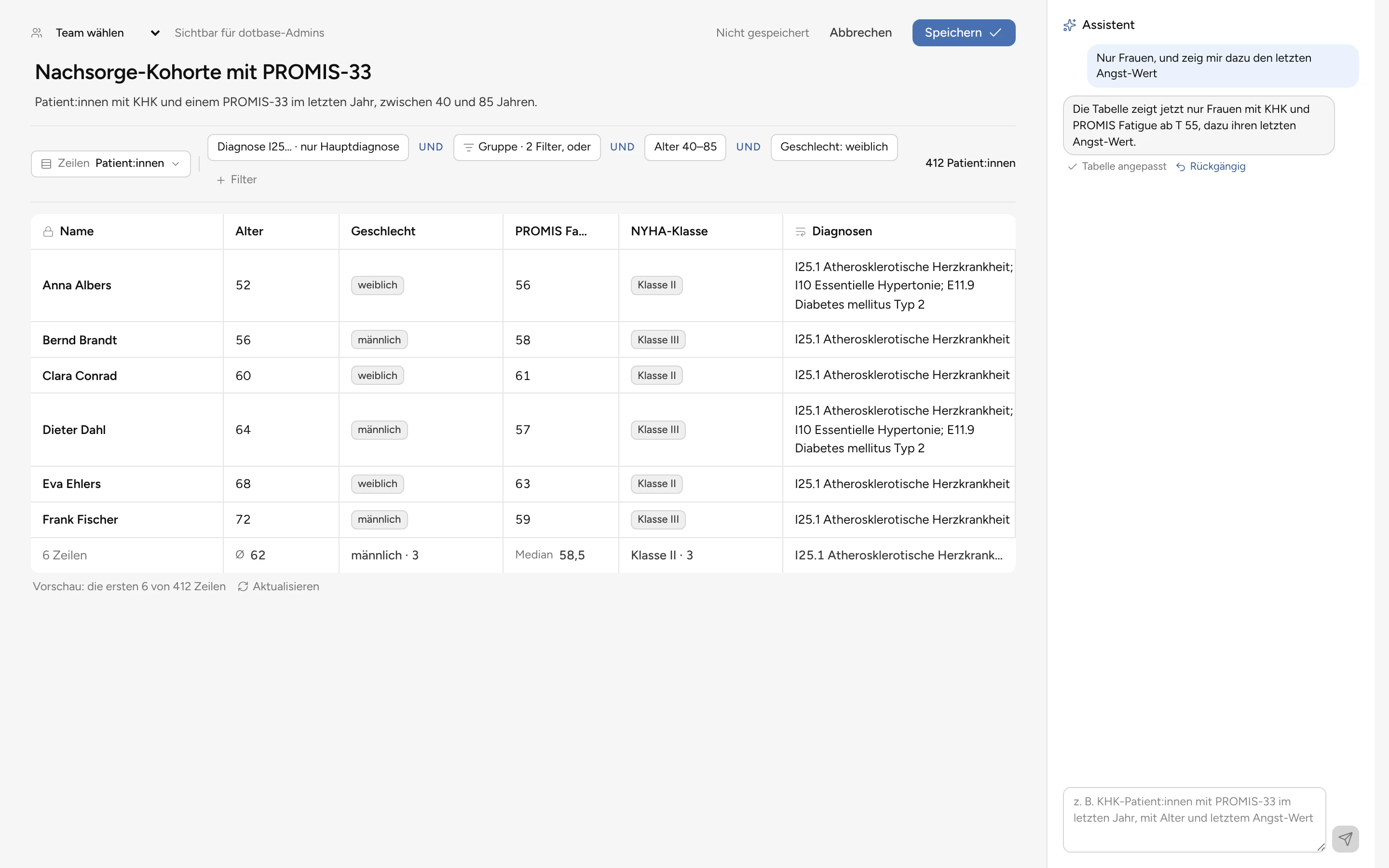Click the Alter column header
This screenshot has height=868, width=1389.
pyautogui.click(x=281, y=231)
